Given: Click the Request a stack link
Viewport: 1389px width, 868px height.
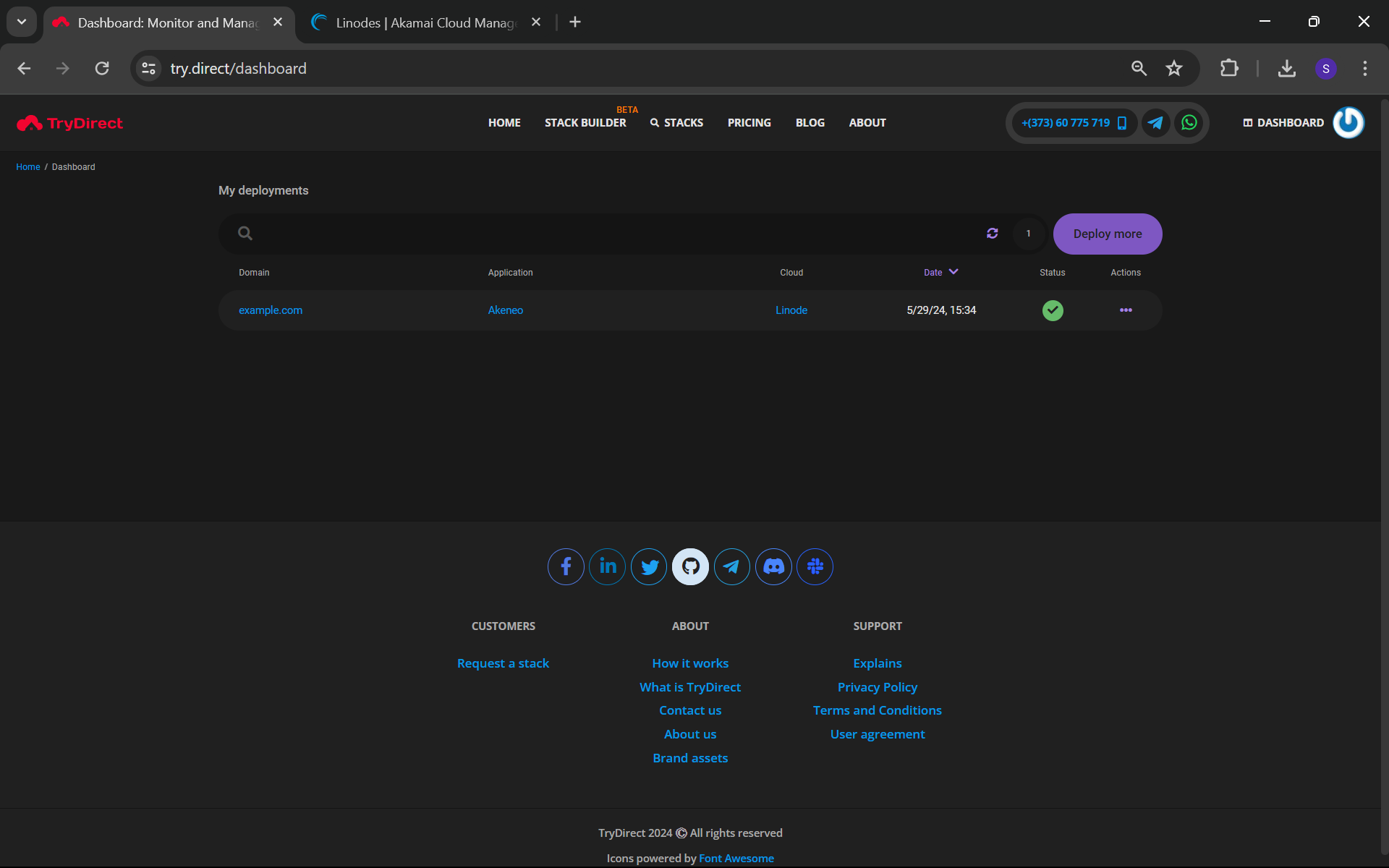Looking at the screenshot, I should tap(502, 662).
